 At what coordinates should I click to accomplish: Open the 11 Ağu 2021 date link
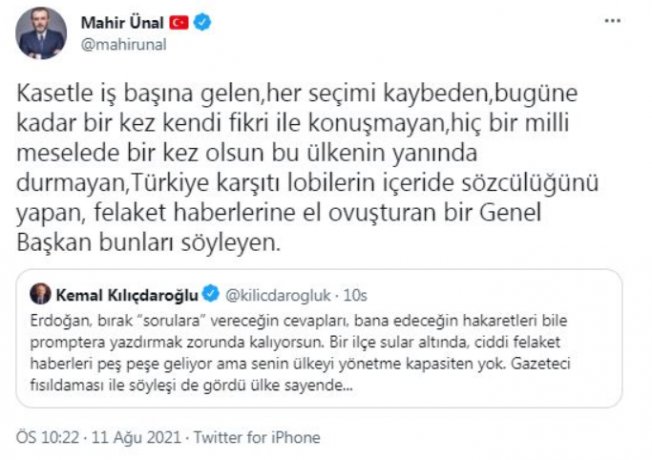(136, 438)
